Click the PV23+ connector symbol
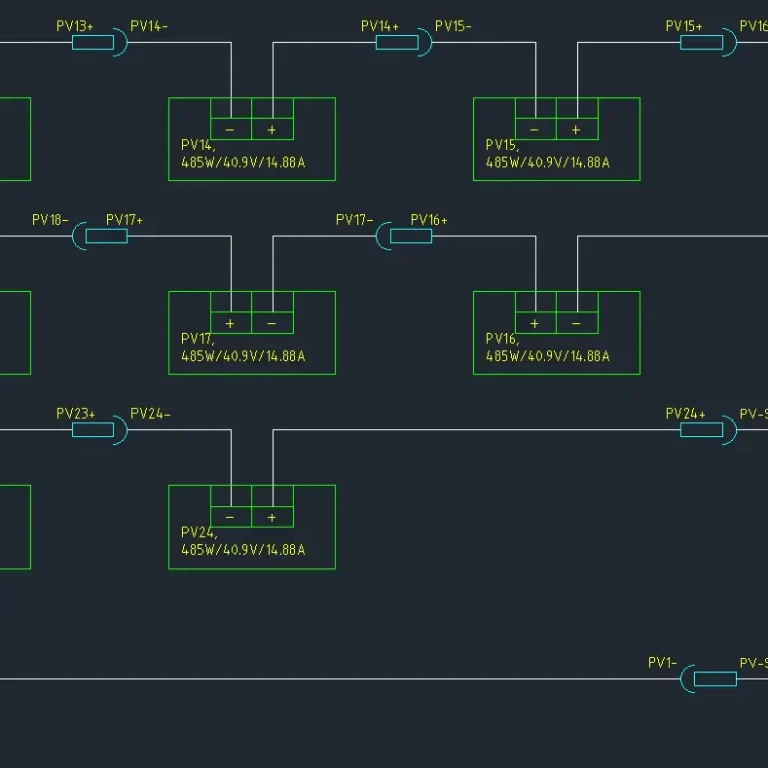The width and height of the screenshot is (768, 768). pos(93,430)
